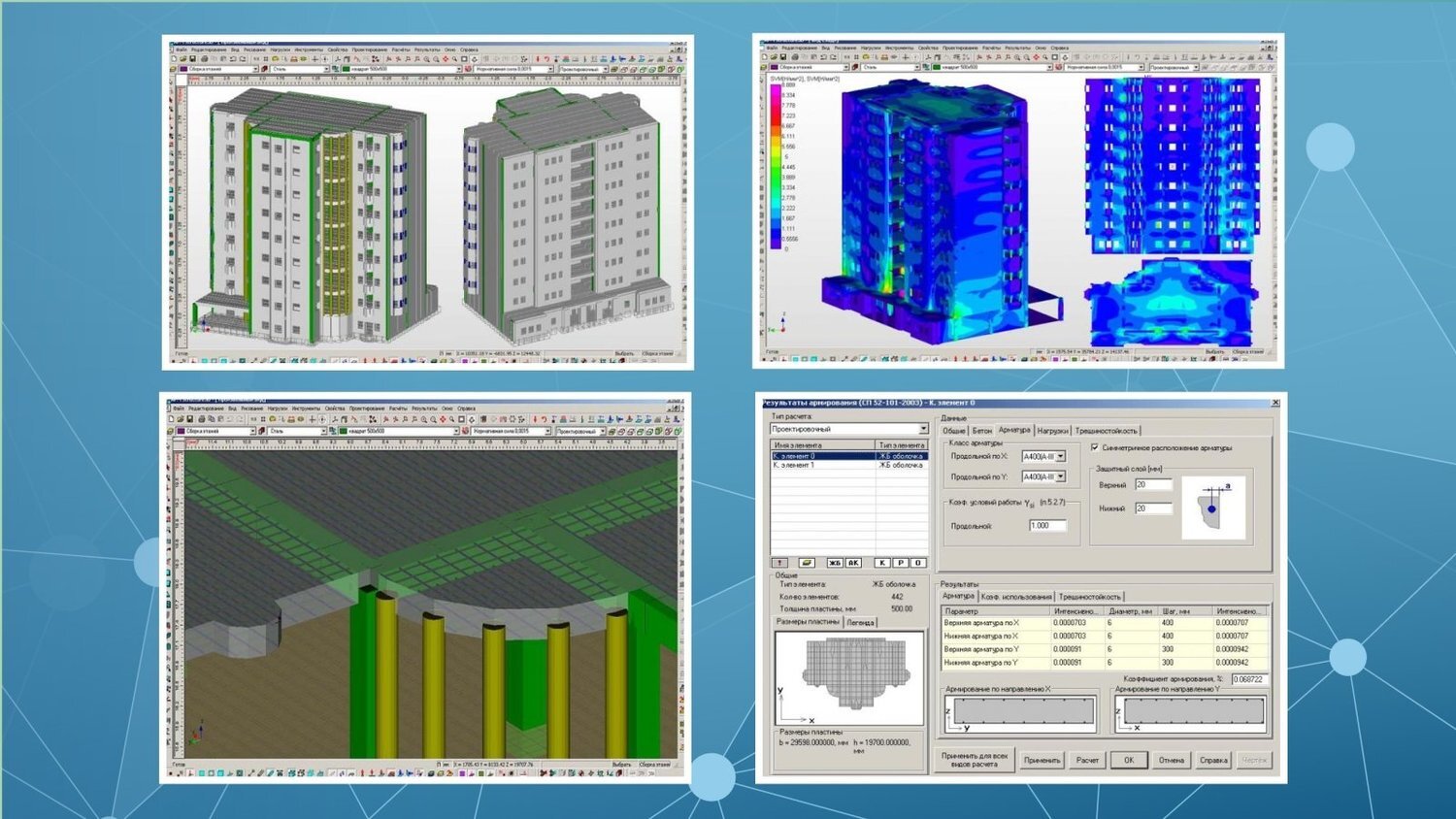Disable Симметричное расположение арматуры checkbox
This screenshot has width=1456, height=819.
(1095, 446)
